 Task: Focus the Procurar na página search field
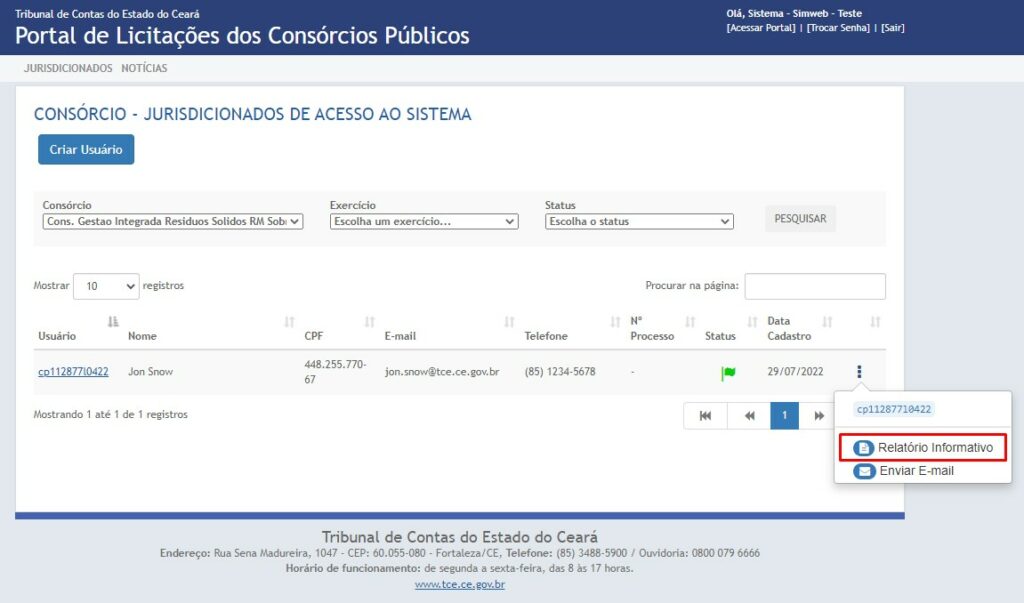(815, 286)
